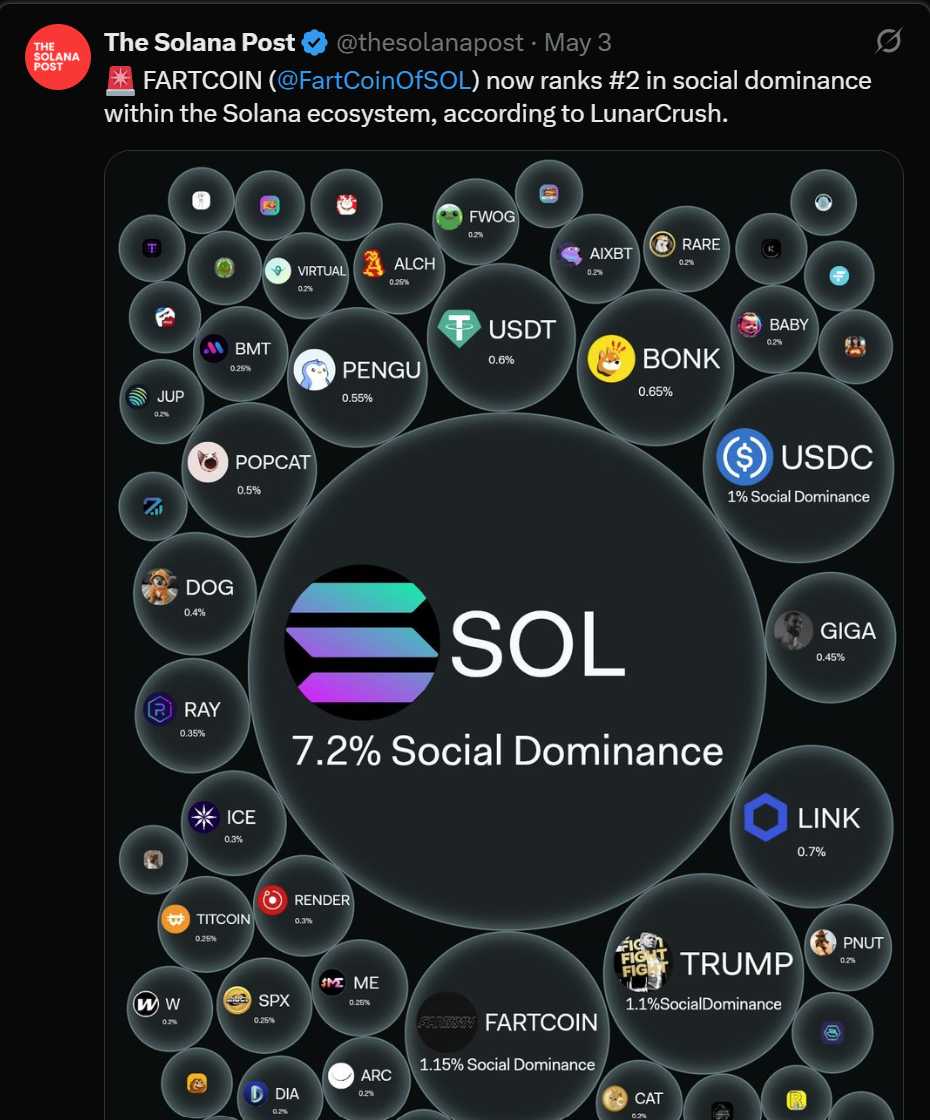Click the ARC white sphere icon
Screen dimensions: 930x1120
tap(341, 1075)
